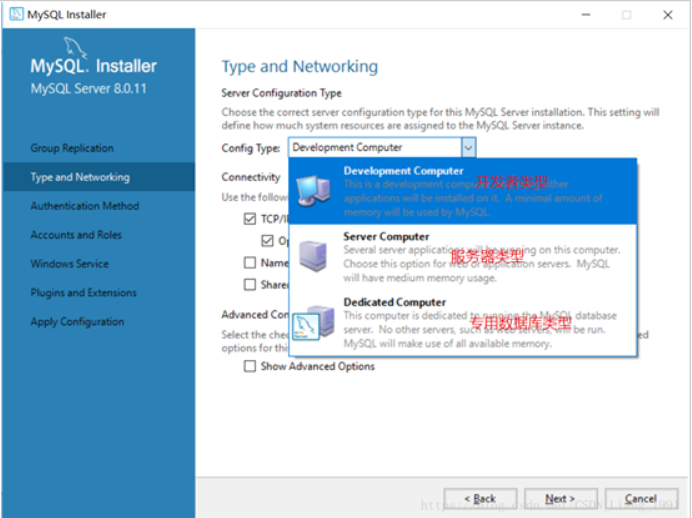The width and height of the screenshot is (692, 518).
Task: Click the Next button
Action: point(560,499)
